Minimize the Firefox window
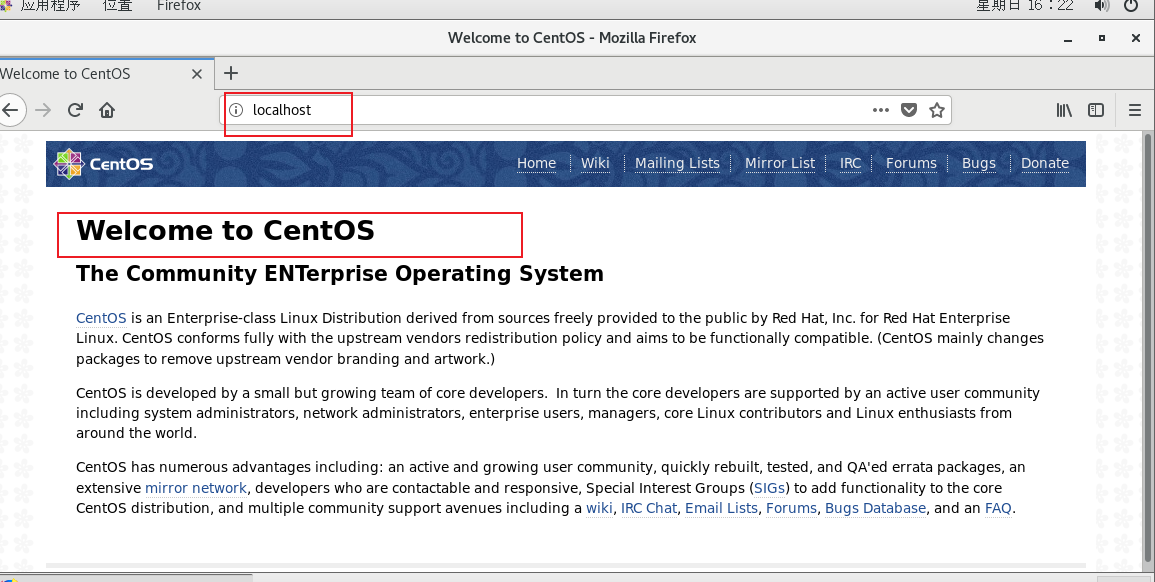 tap(1068, 38)
